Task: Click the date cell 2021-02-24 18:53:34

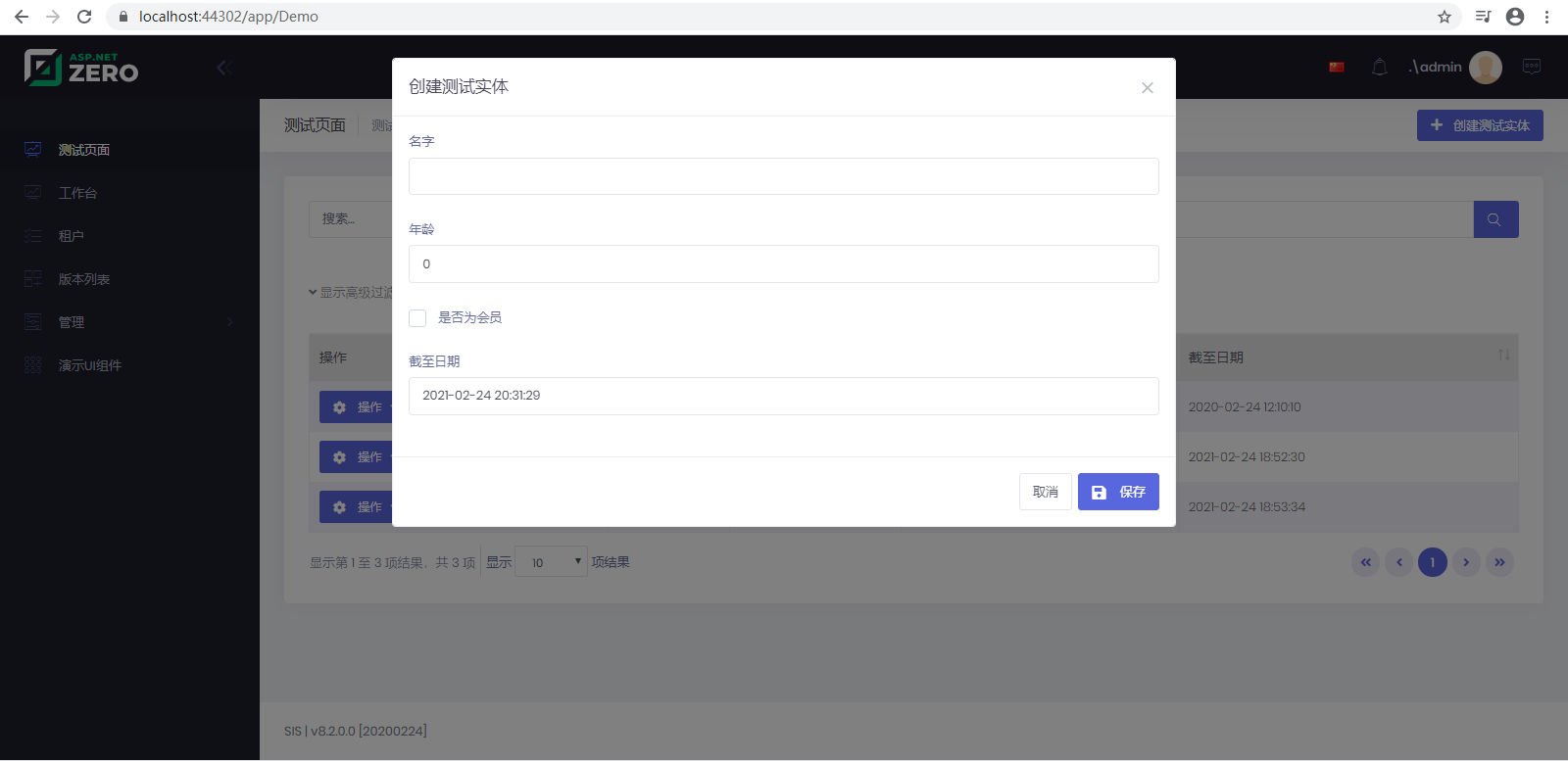Action: tap(1247, 507)
